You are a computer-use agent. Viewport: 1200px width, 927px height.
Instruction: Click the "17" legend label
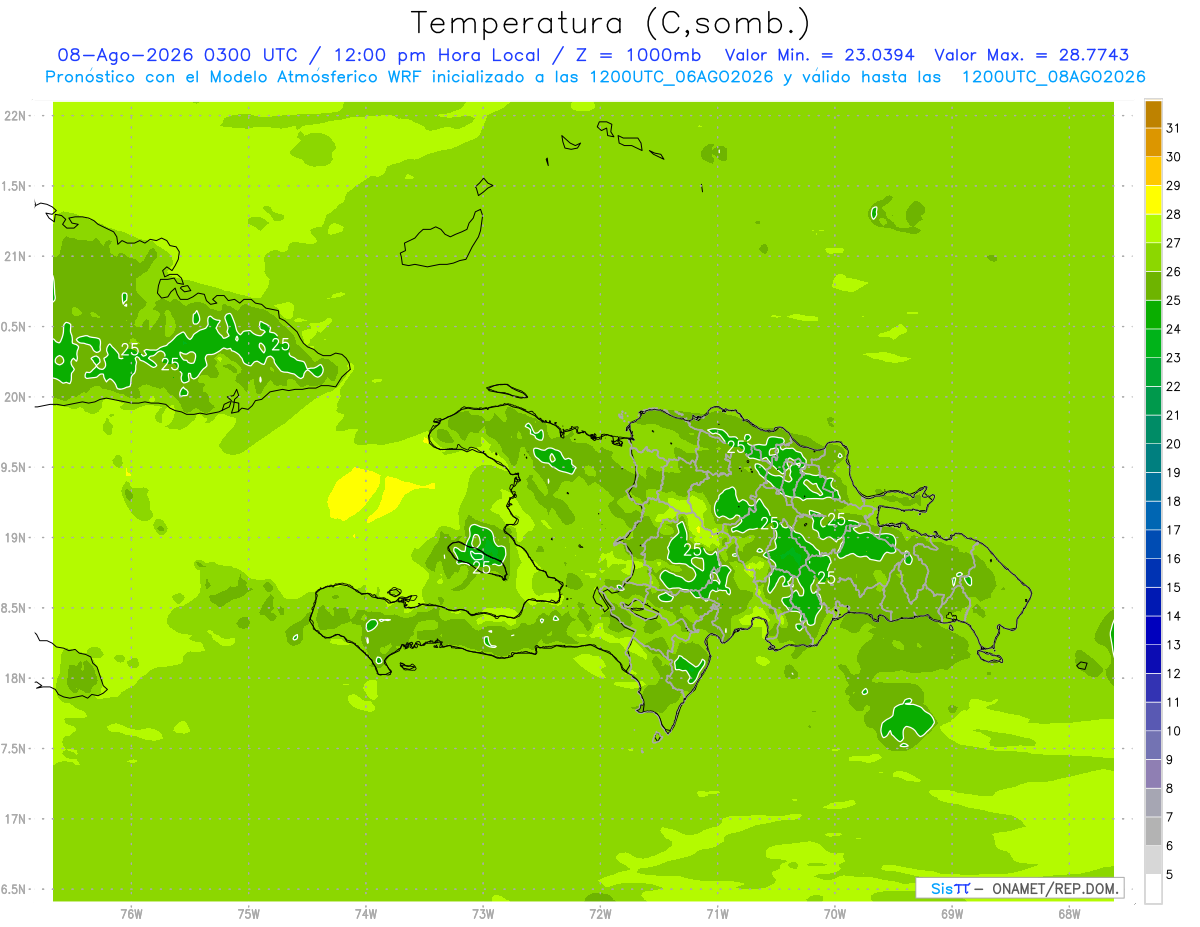tap(1174, 529)
